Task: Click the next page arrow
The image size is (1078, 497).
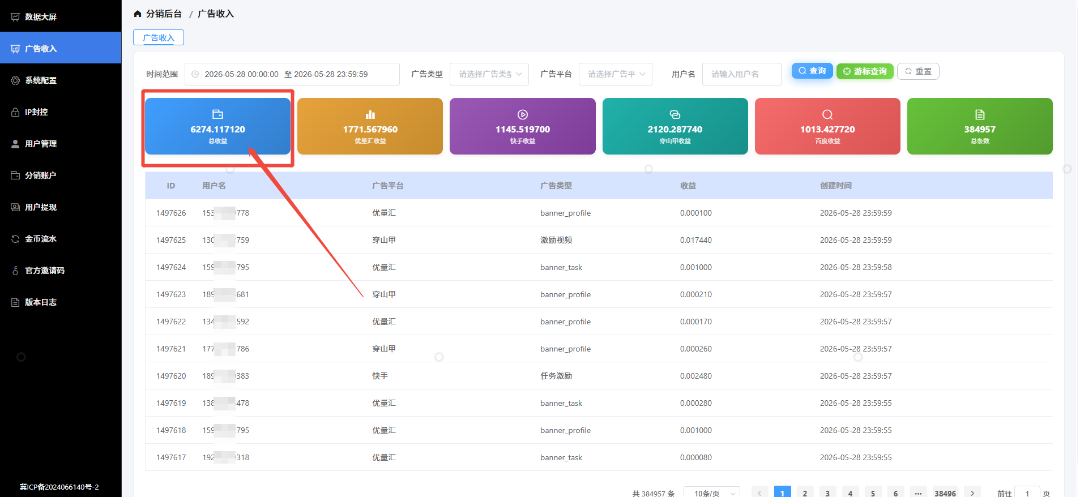Action: [971, 494]
